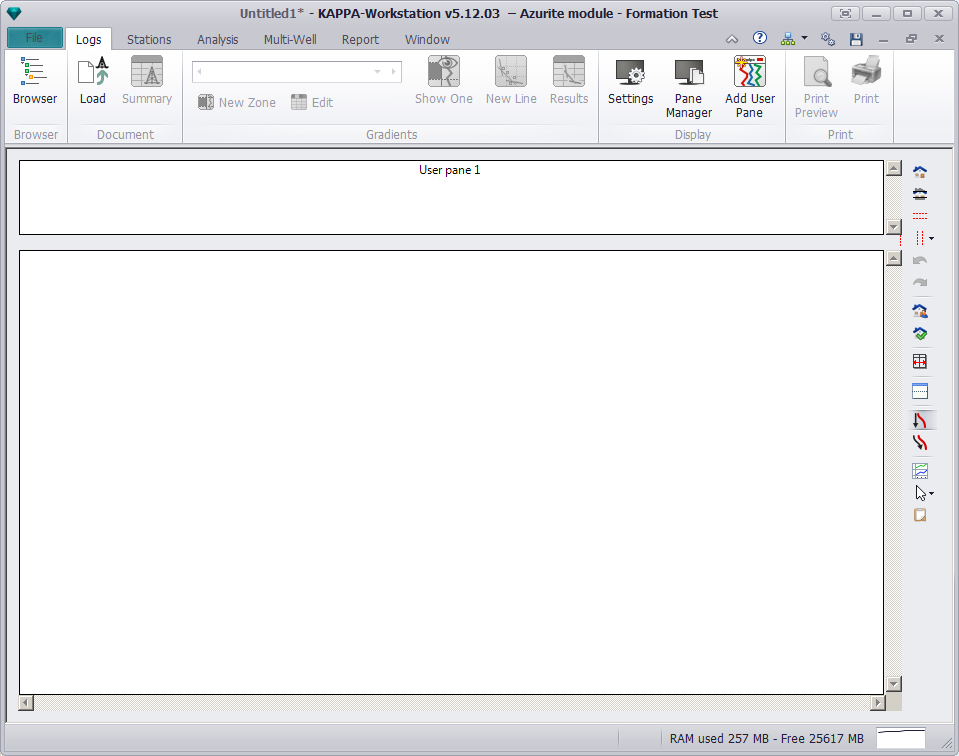Click the Show One icon

pyautogui.click(x=444, y=81)
